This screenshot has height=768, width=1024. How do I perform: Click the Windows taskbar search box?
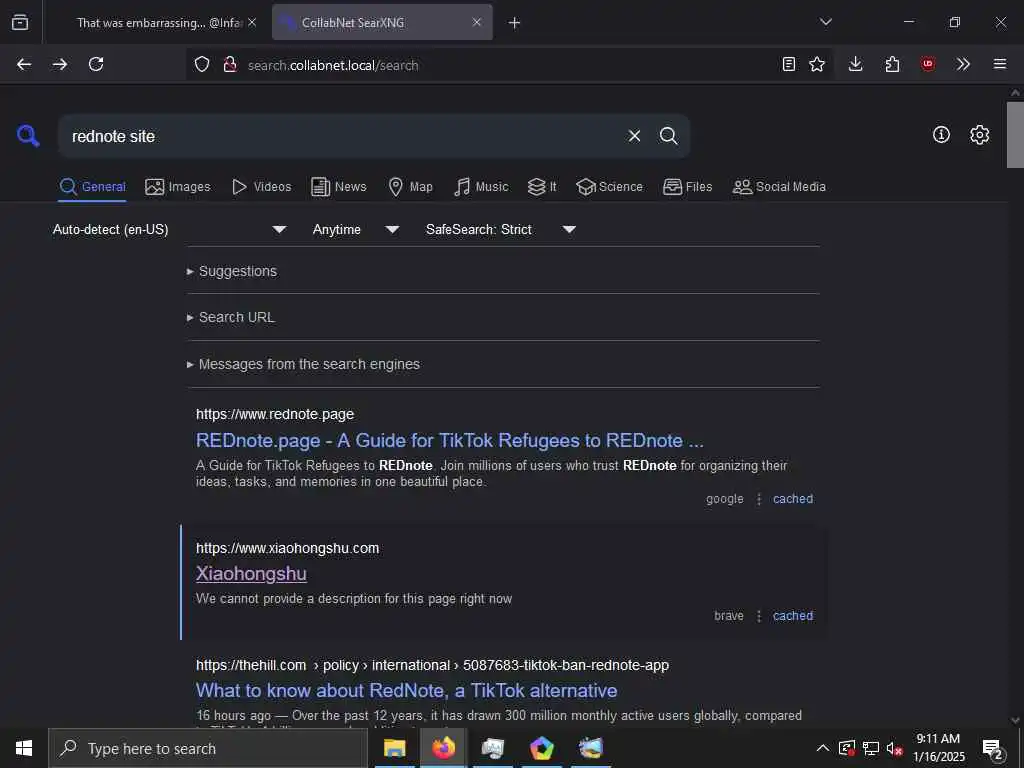coord(208,748)
